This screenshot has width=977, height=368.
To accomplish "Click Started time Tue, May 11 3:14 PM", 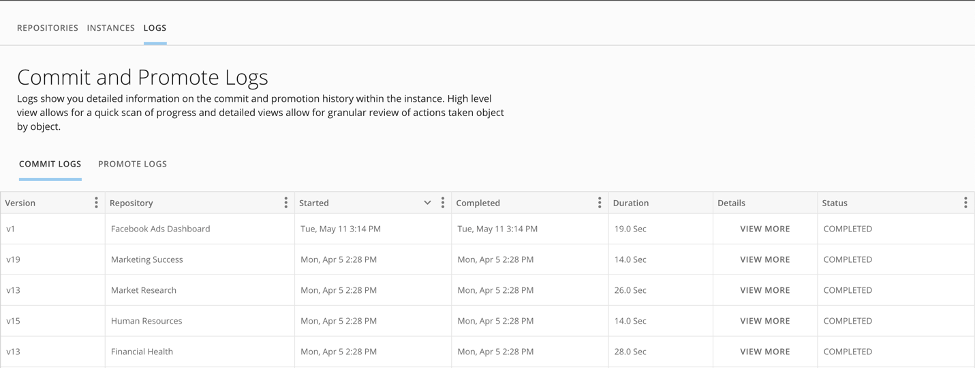I will coord(340,229).
